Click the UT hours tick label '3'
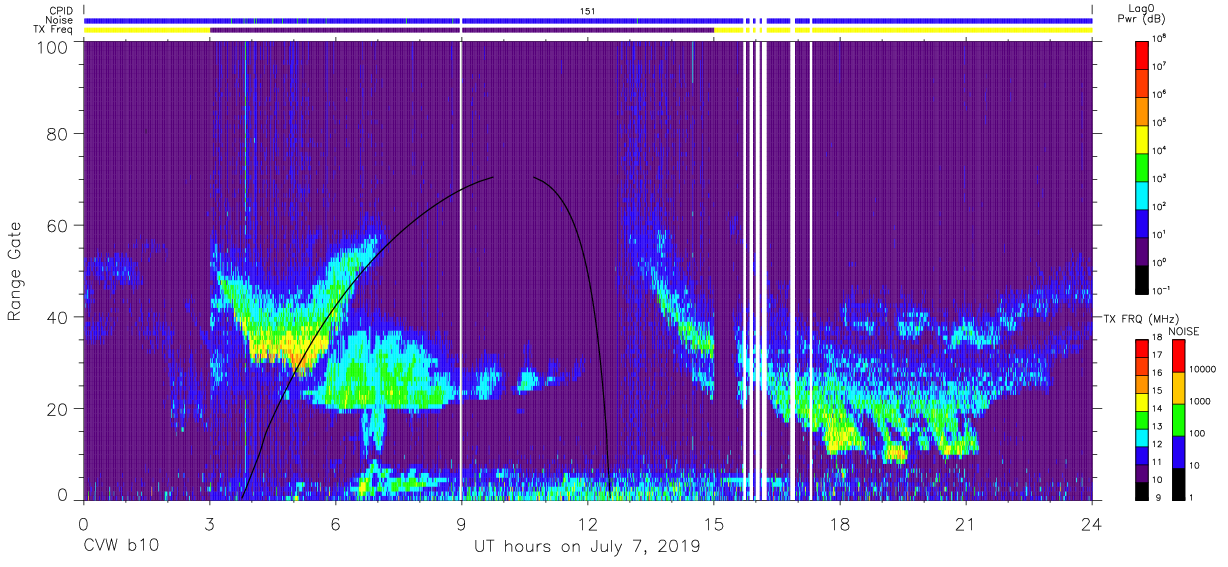 [x=210, y=524]
